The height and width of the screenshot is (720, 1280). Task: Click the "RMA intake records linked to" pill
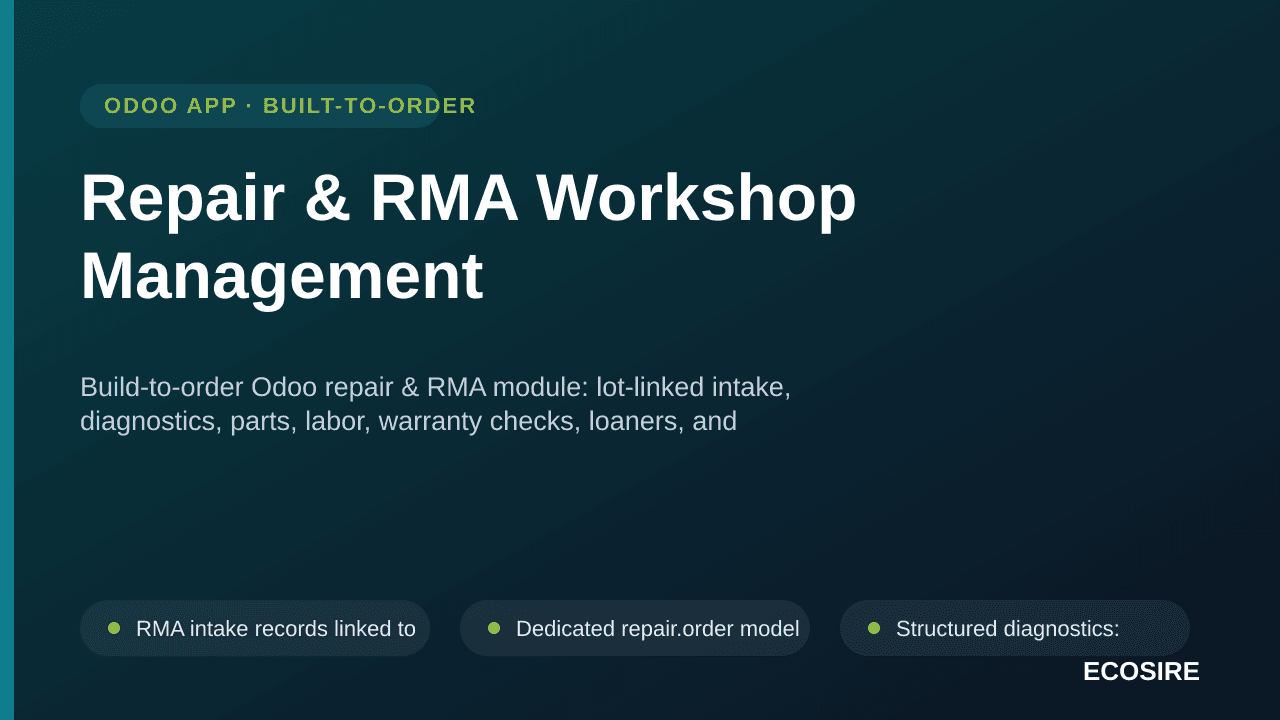(x=255, y=628)
